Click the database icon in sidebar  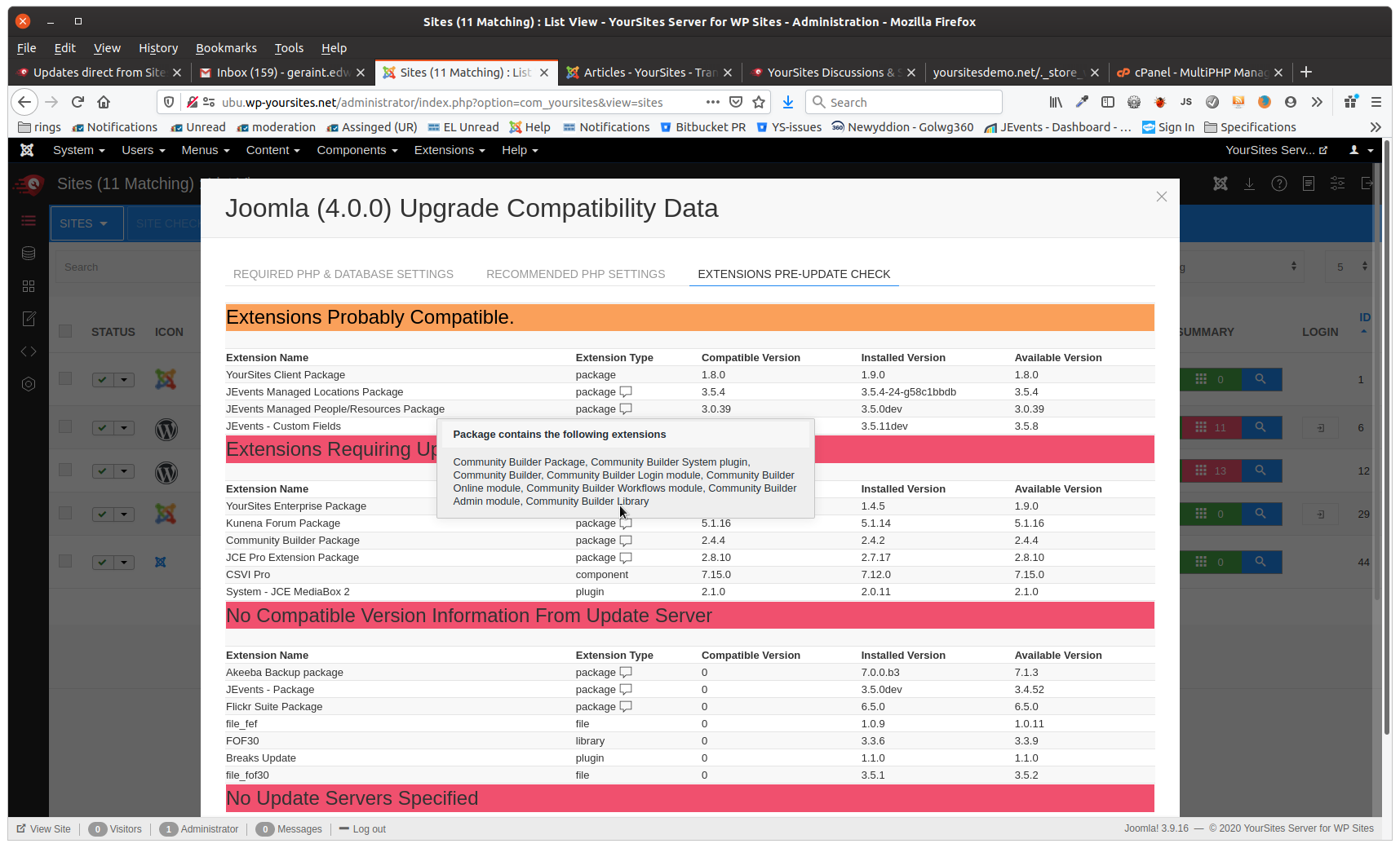[29, 254]
